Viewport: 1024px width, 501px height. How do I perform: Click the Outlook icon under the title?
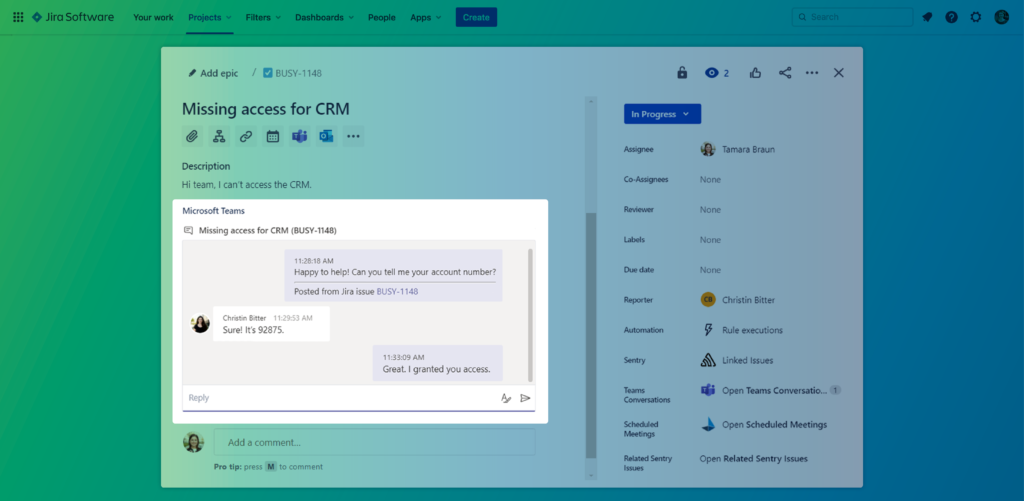pos(327,137)
